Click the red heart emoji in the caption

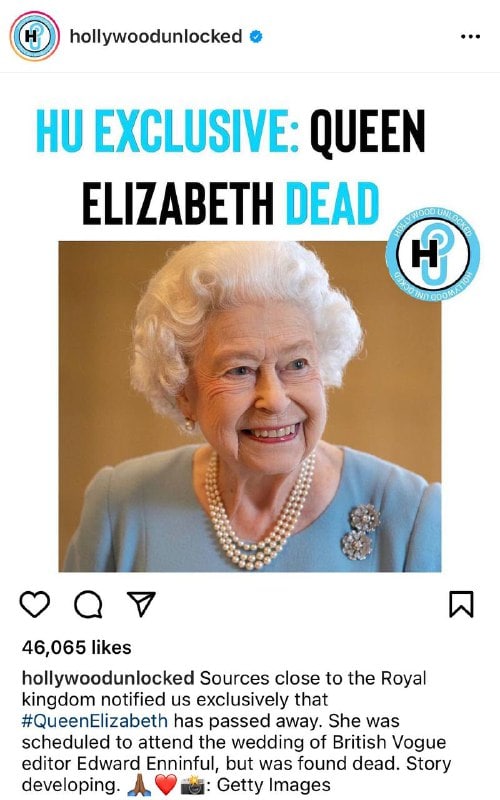coord(165,785)
